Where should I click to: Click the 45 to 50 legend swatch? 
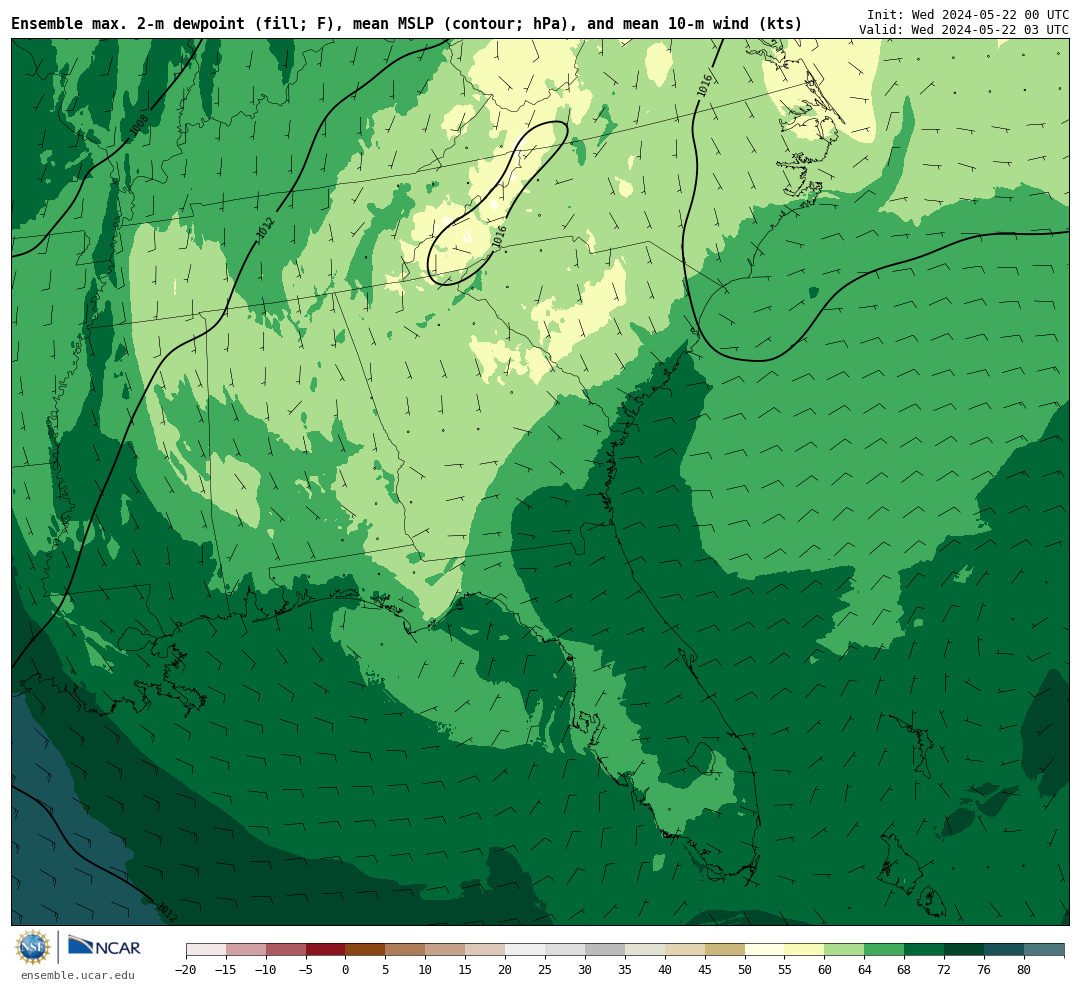click(725, 950)
